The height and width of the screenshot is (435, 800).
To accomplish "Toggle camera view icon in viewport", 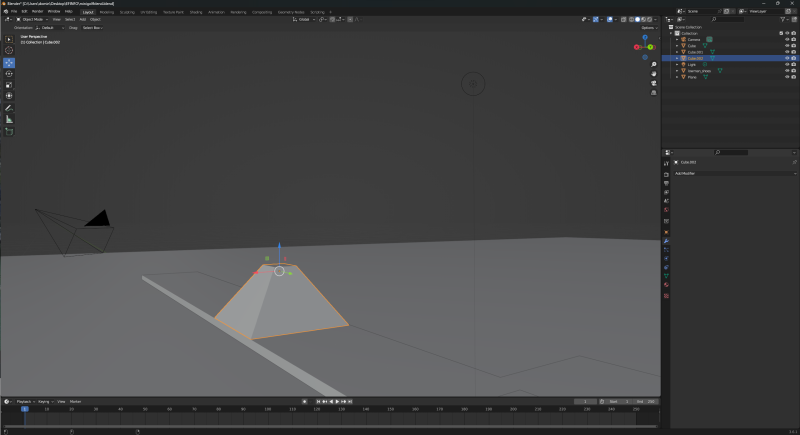I will coord(654,83).
